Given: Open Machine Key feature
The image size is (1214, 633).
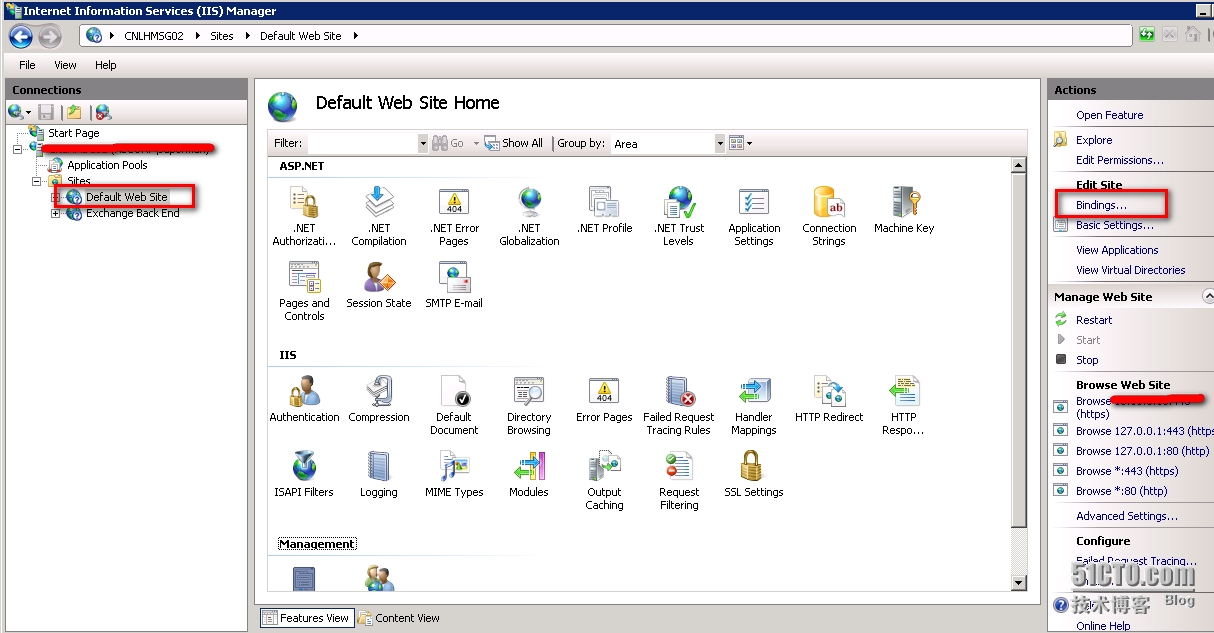Looking at the screenshot, I should (x=904, y=210).
